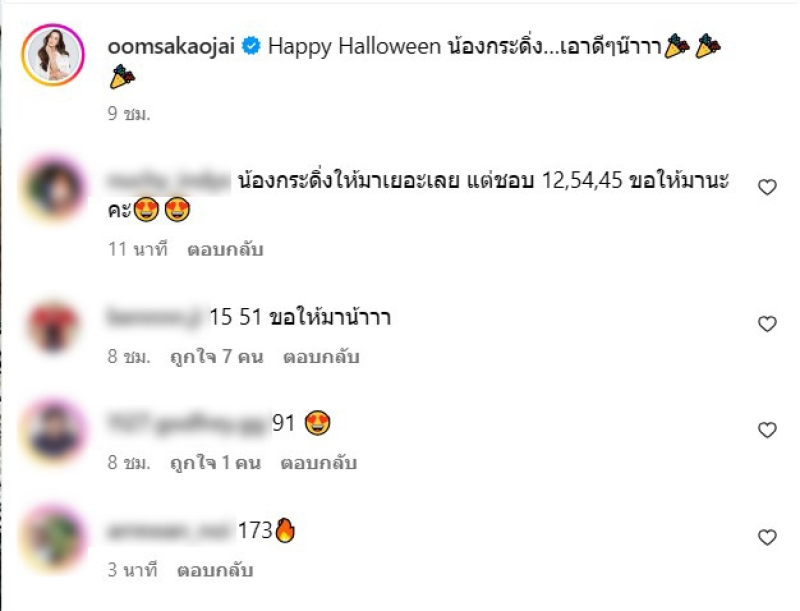
Task: Open avatar of the '91' commenter
Action: coord(53,431)
